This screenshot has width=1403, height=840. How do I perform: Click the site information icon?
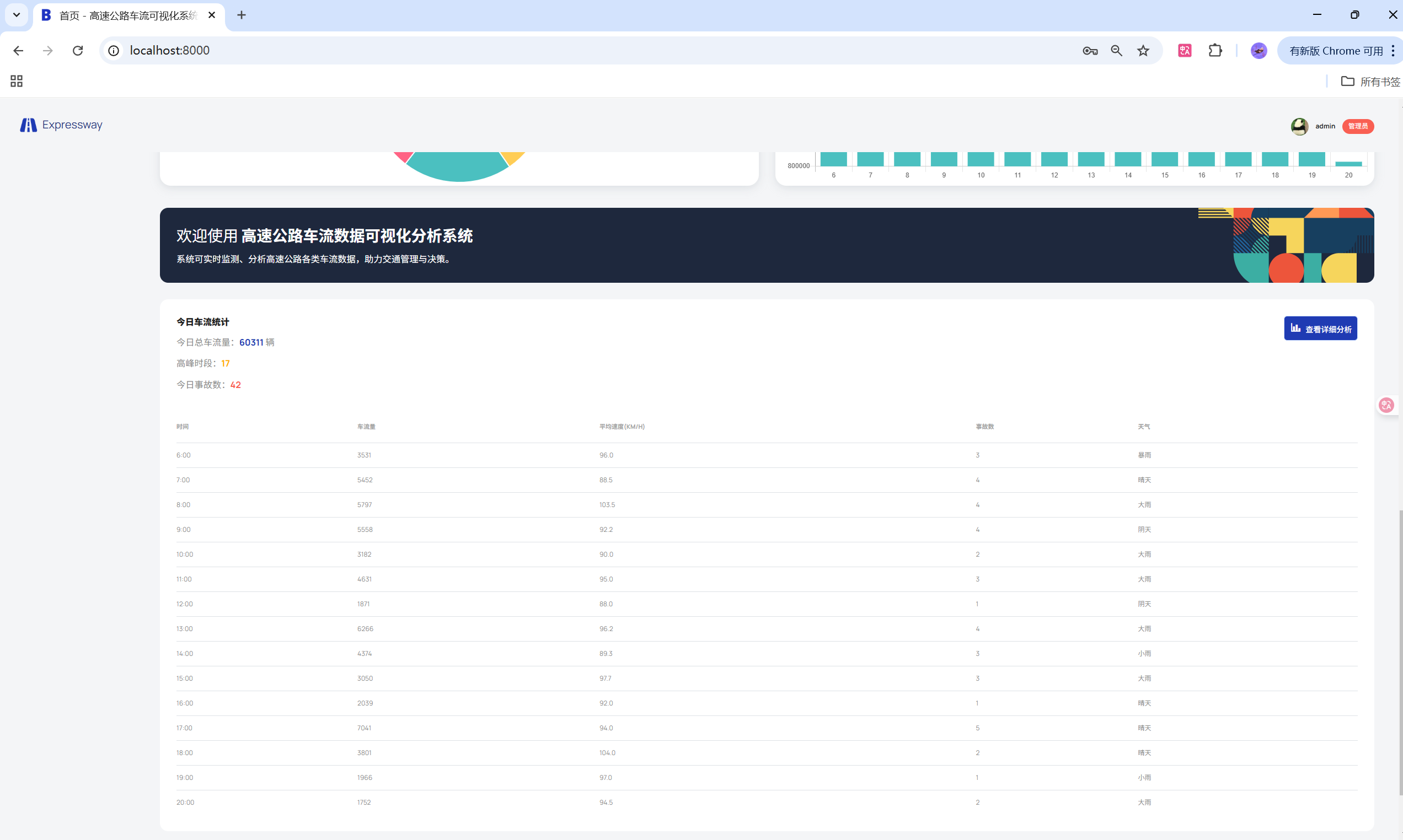(x=114, y=51)
